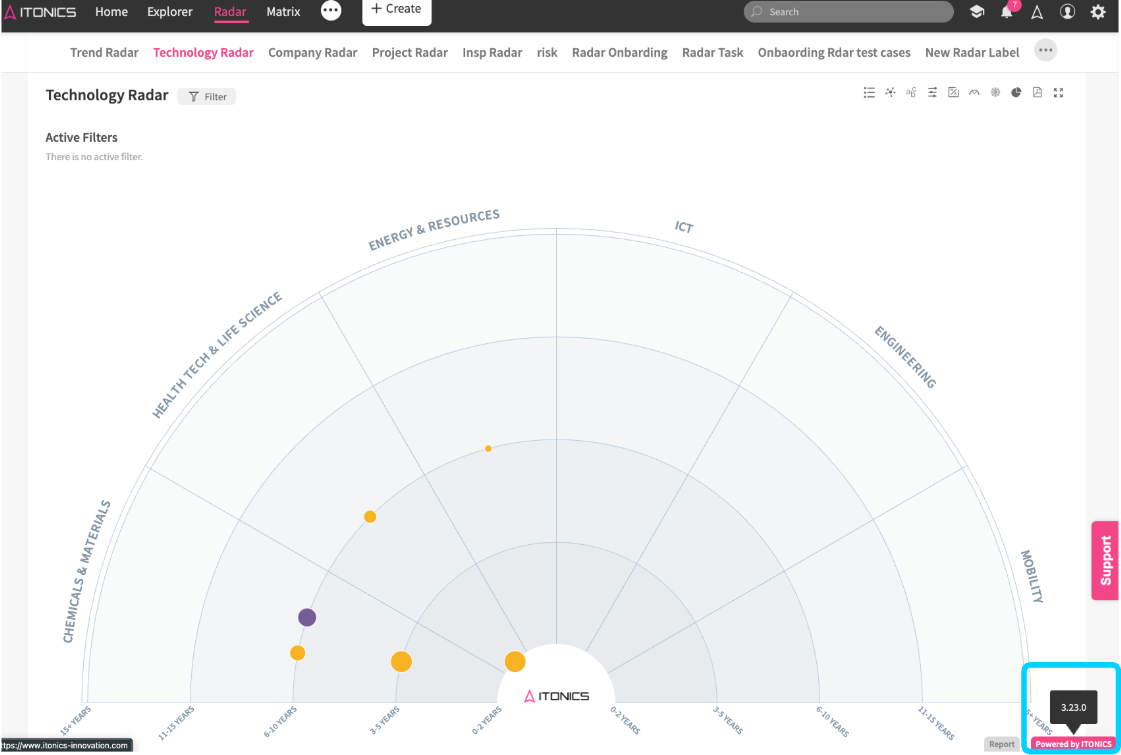Screen dimensions: 1121x755
Task: Select the purple dot on the radar
Action: 307,617
